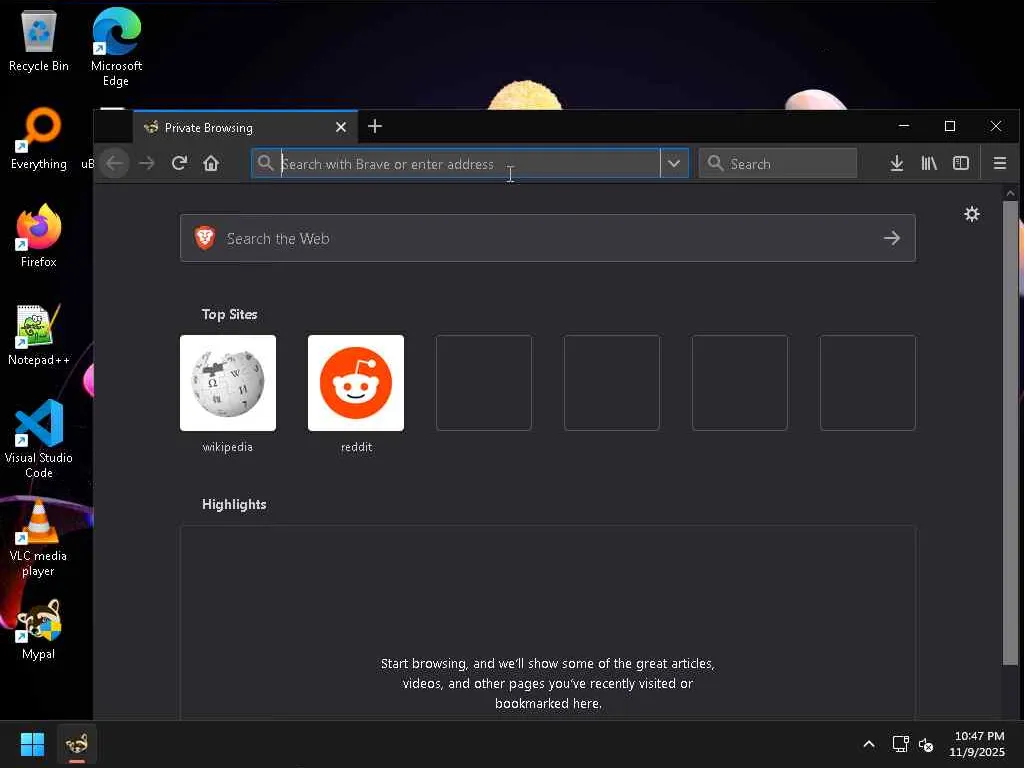Click the Brave lion search icon
Image resolution: width=1024 pixels, height=768 pixels.
[205, 238]
